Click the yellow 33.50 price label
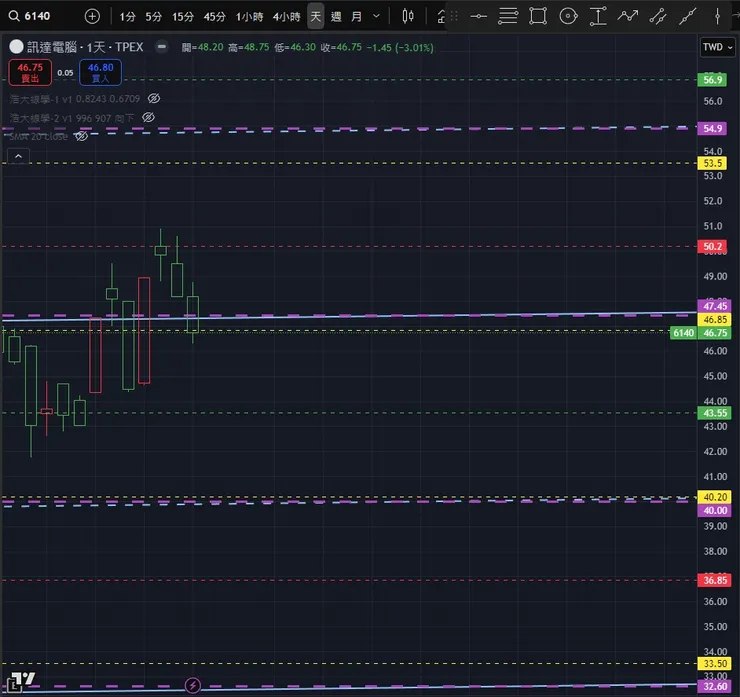 click(715, 663)
